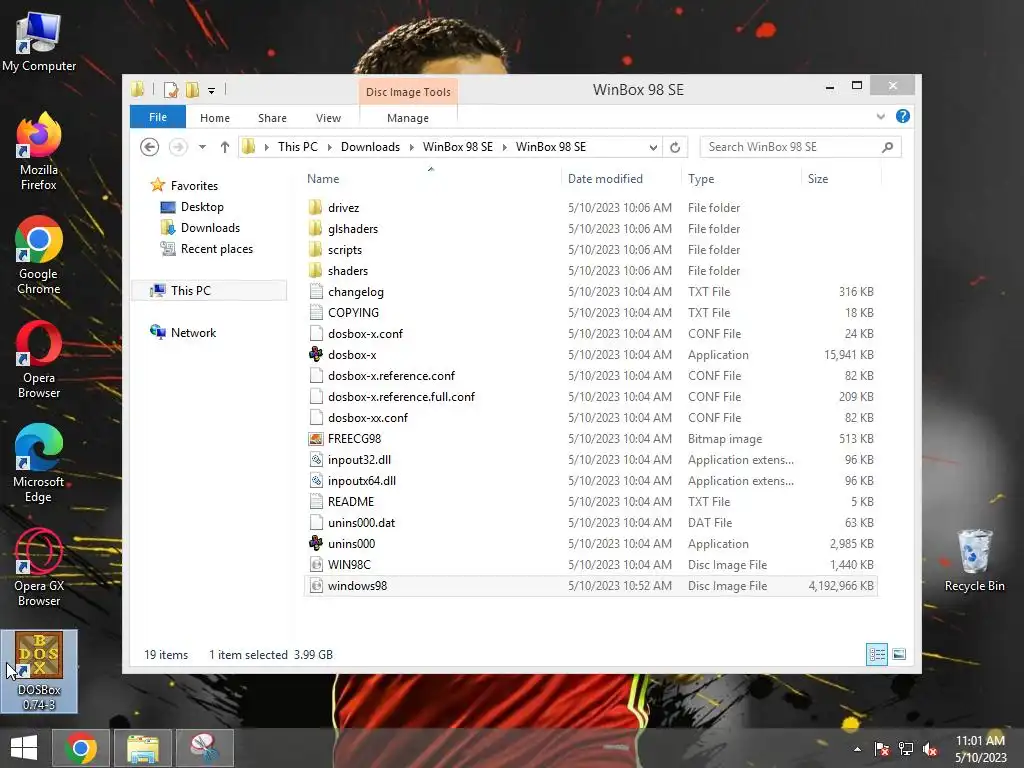Image resolution: width=1024 pixels, height=768 pixels.
Task: Select the WIN98C disc image file
Action: click(x=590, y=564)
